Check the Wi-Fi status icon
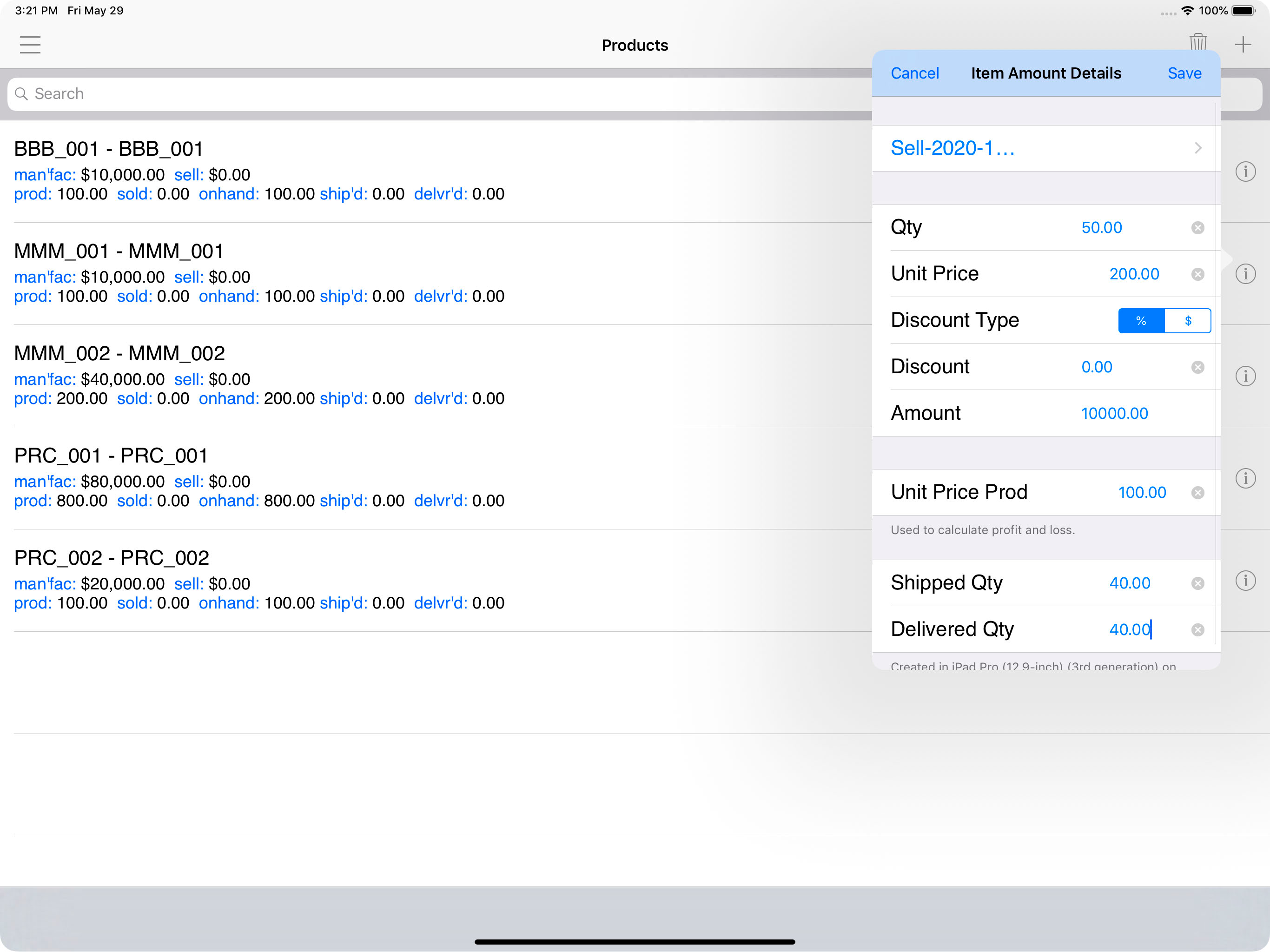The width and height of the screenshot is (1270, 952). [1187, 11]
